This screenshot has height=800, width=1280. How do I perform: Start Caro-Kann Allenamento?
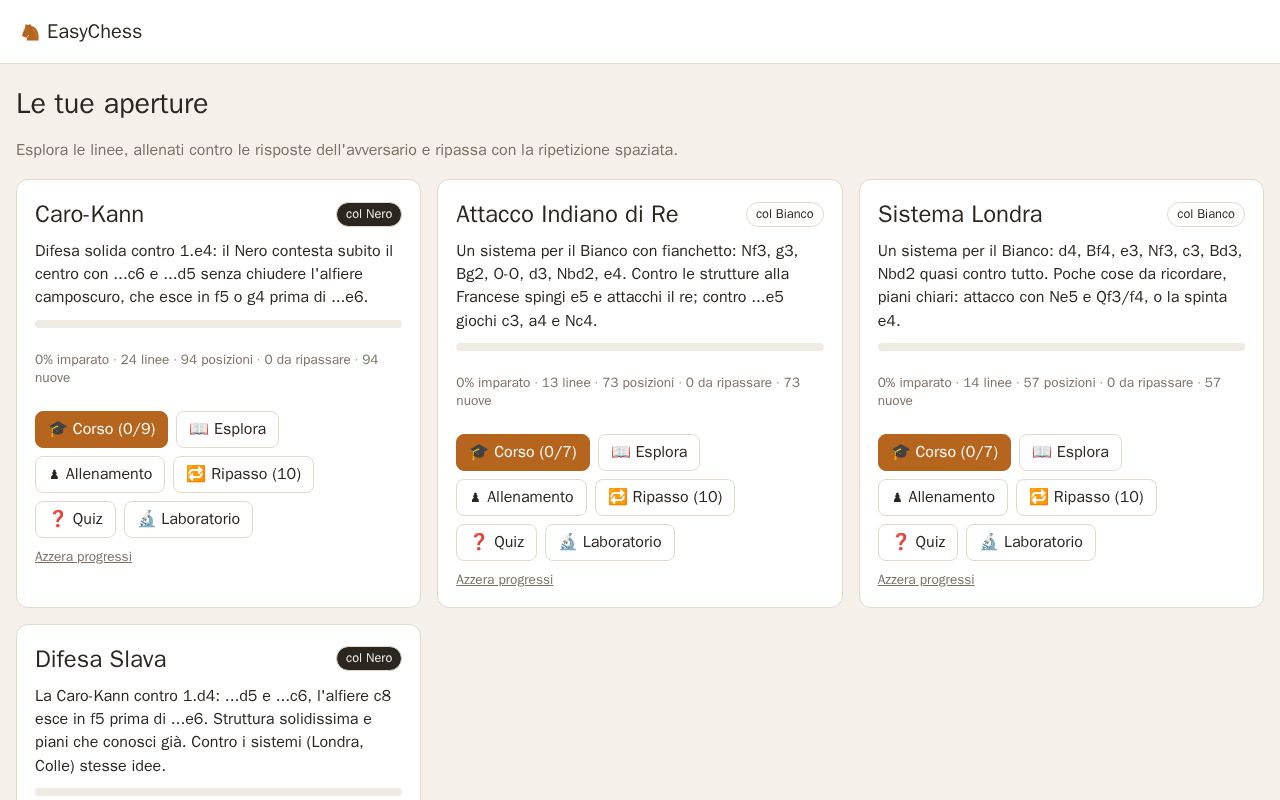(x=100, y=474)
